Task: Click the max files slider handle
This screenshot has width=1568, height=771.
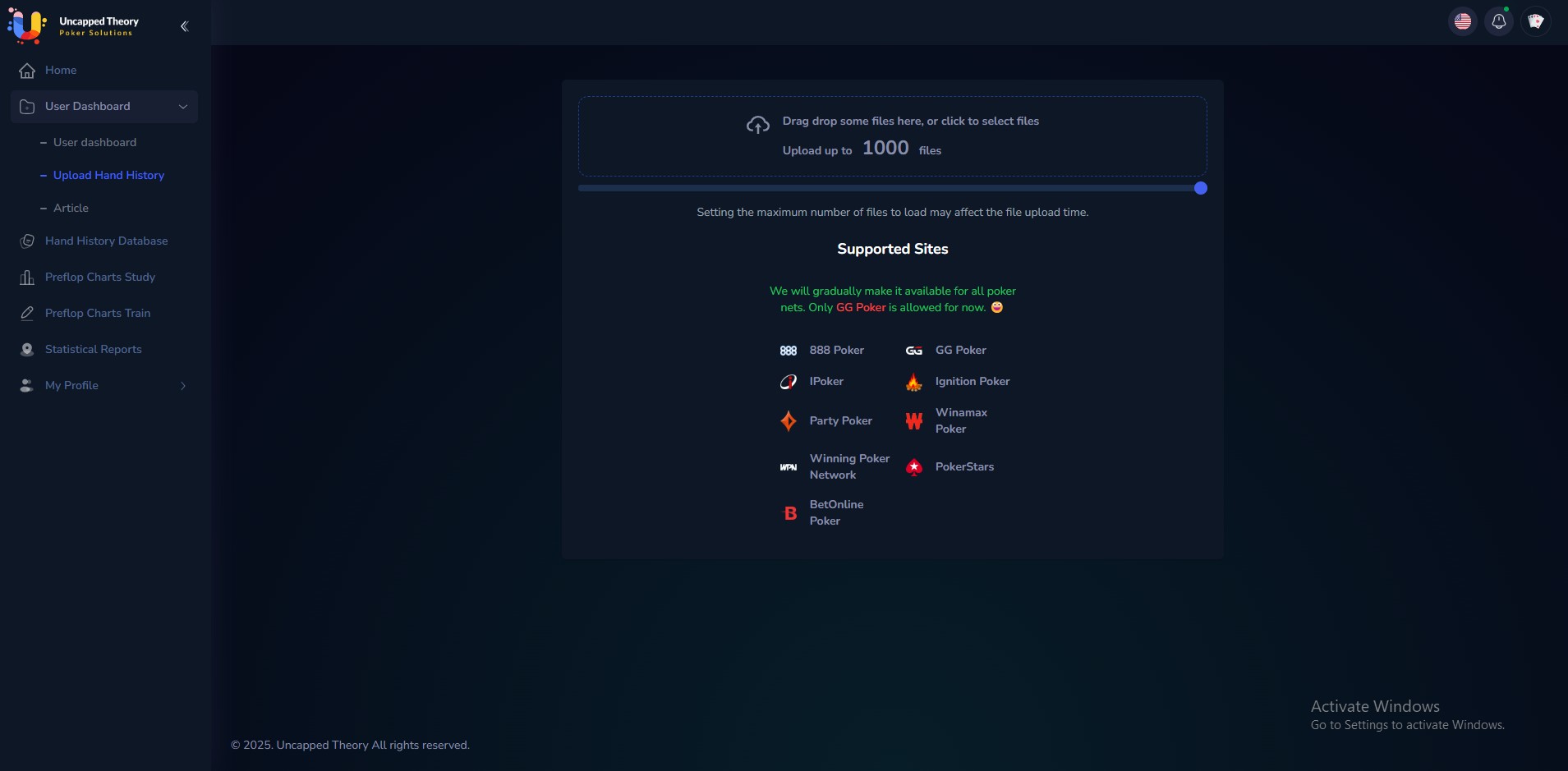Action: pyautogui.click(x=1201, y=188)
